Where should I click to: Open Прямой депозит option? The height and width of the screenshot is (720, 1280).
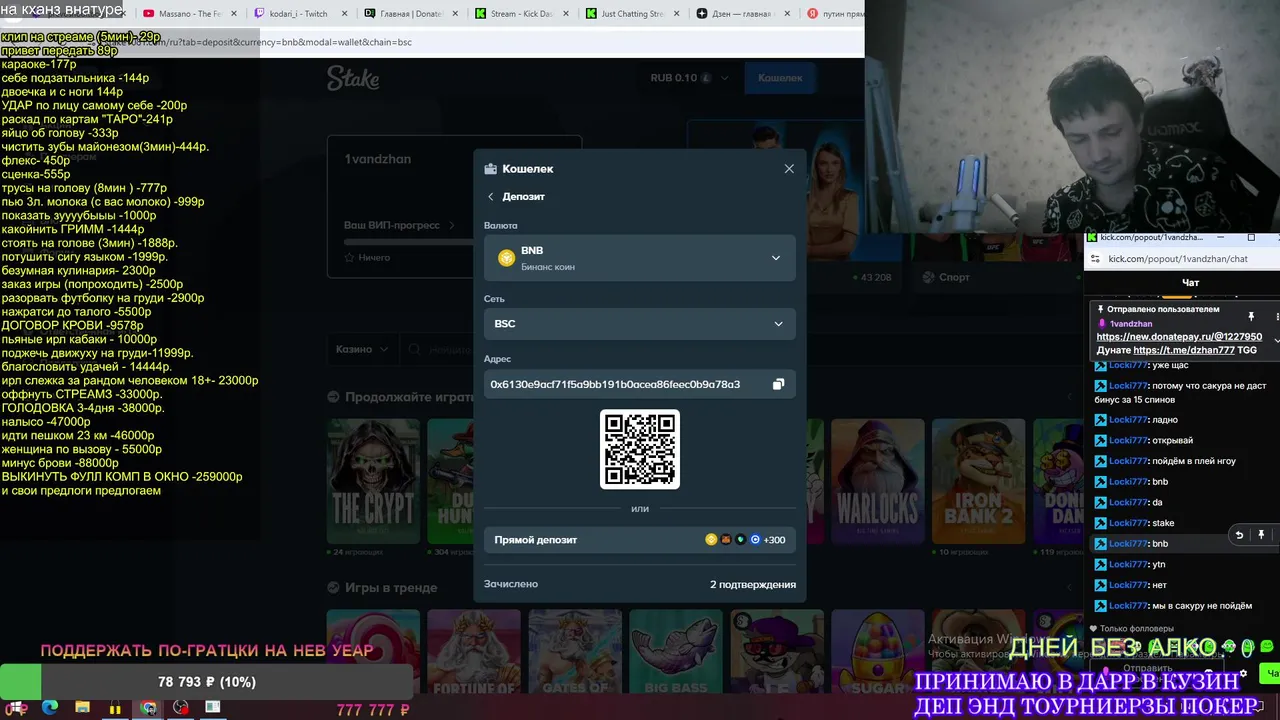640,540
